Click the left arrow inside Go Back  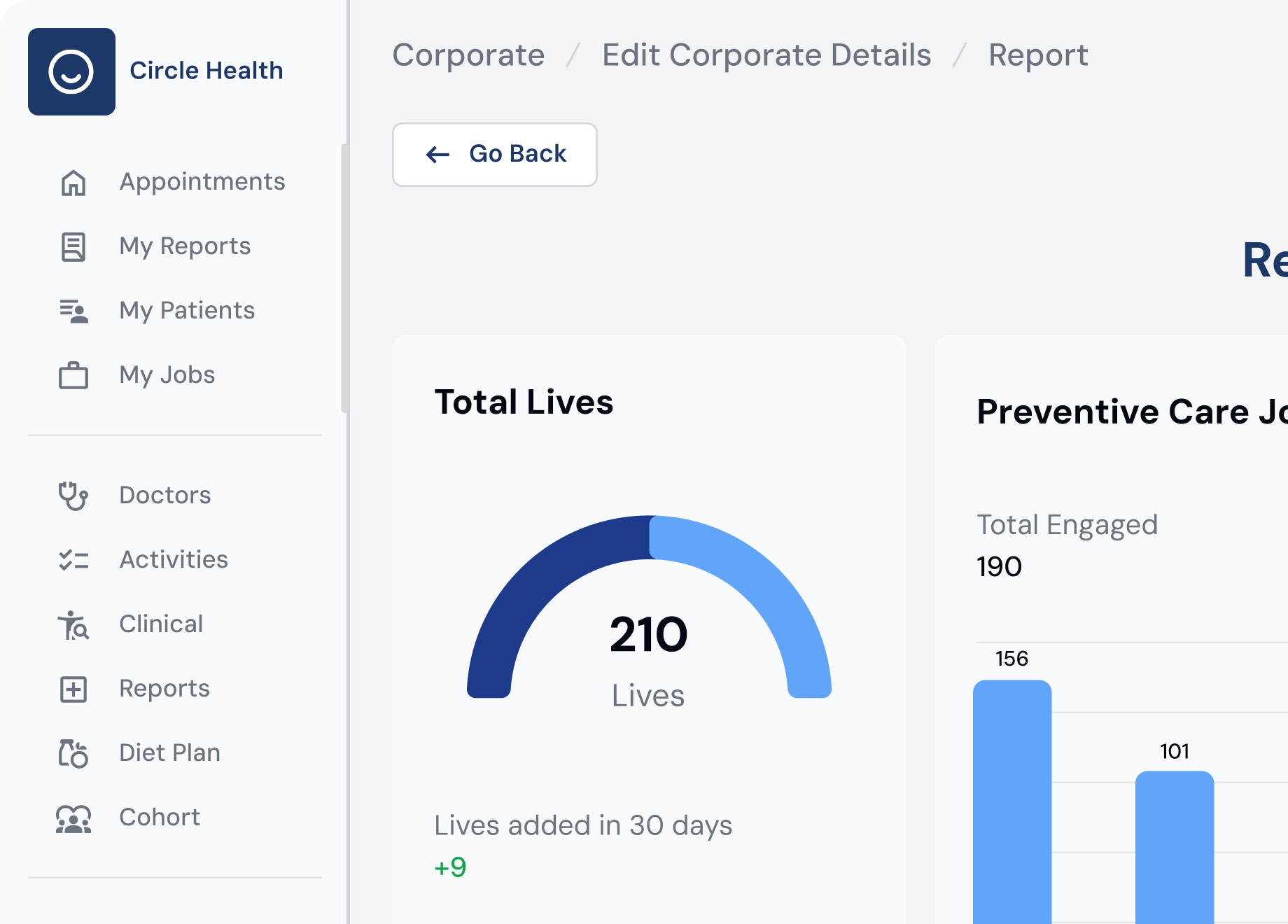pos(437,155)
